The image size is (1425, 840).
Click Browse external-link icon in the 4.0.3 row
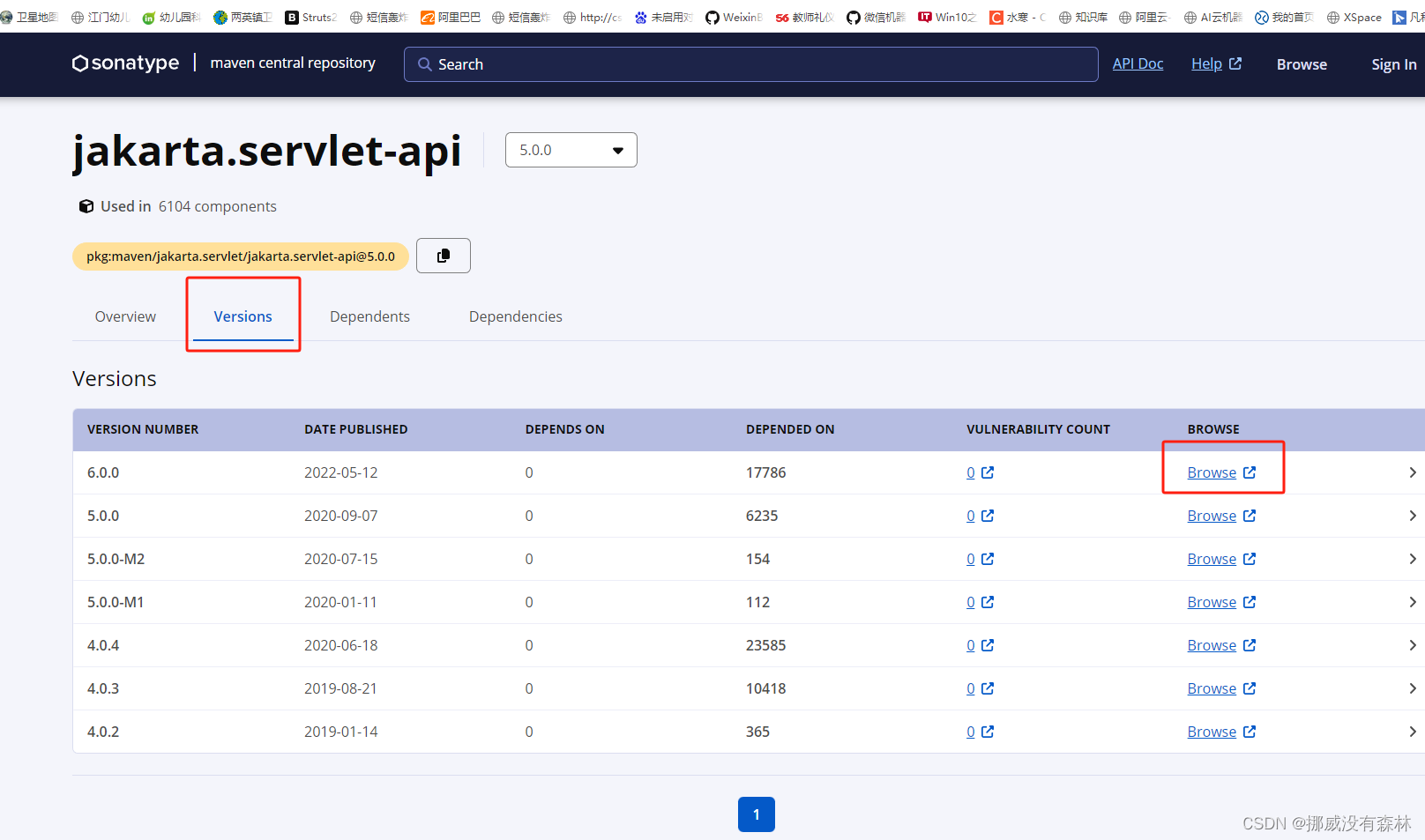[x=1250, y=688]
